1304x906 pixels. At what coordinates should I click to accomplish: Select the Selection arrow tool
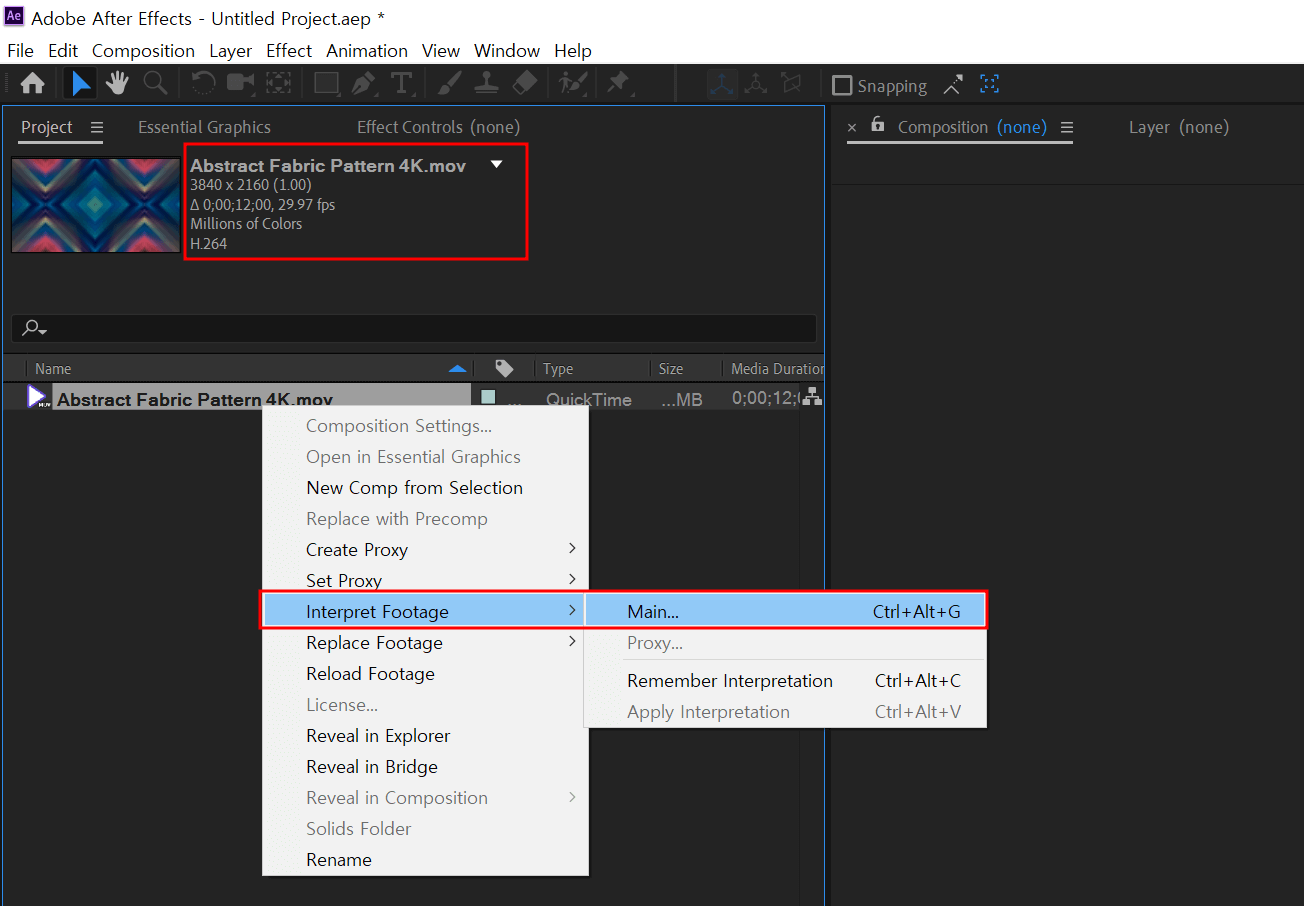(x=80, y=84)
